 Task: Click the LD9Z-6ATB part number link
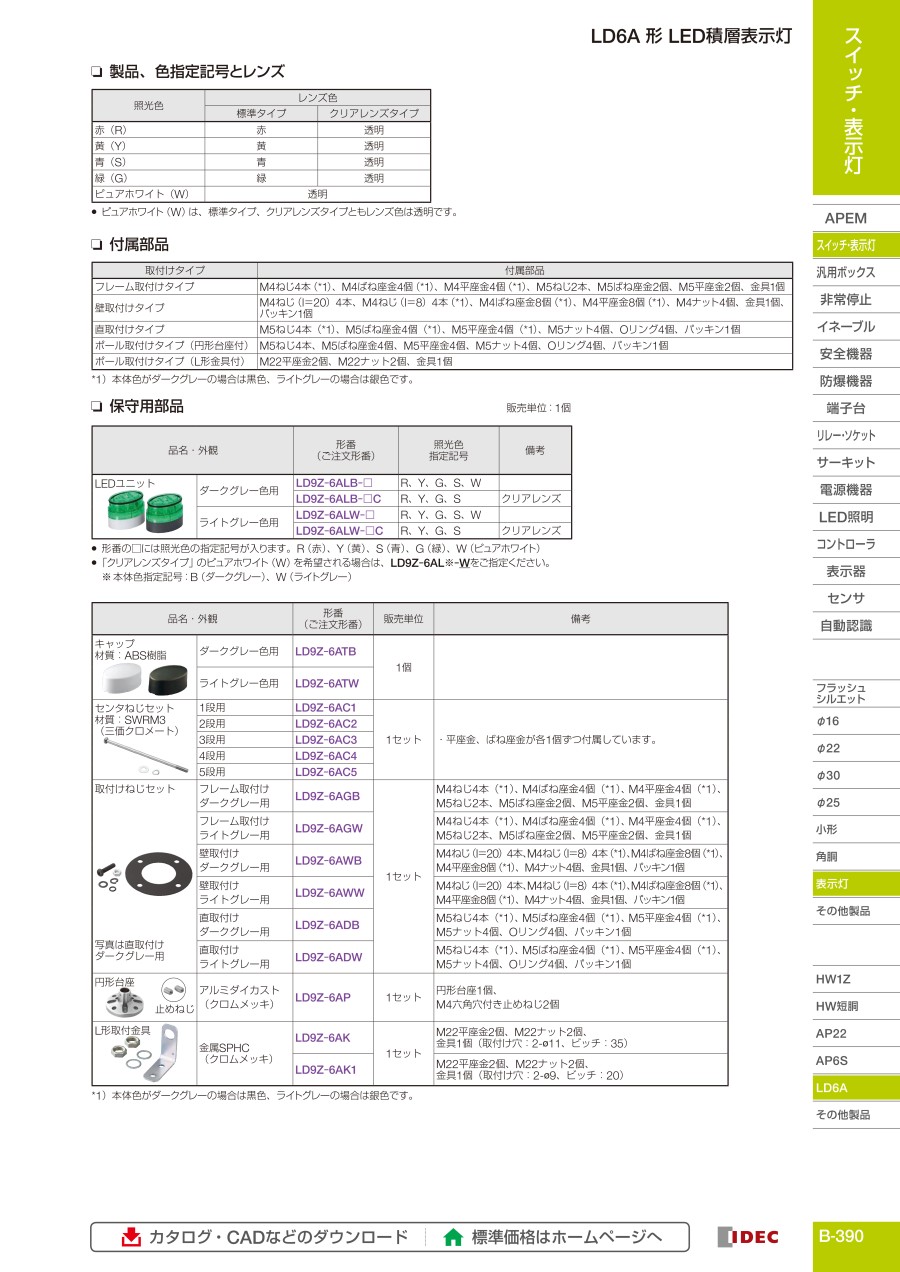pos(326,651)
